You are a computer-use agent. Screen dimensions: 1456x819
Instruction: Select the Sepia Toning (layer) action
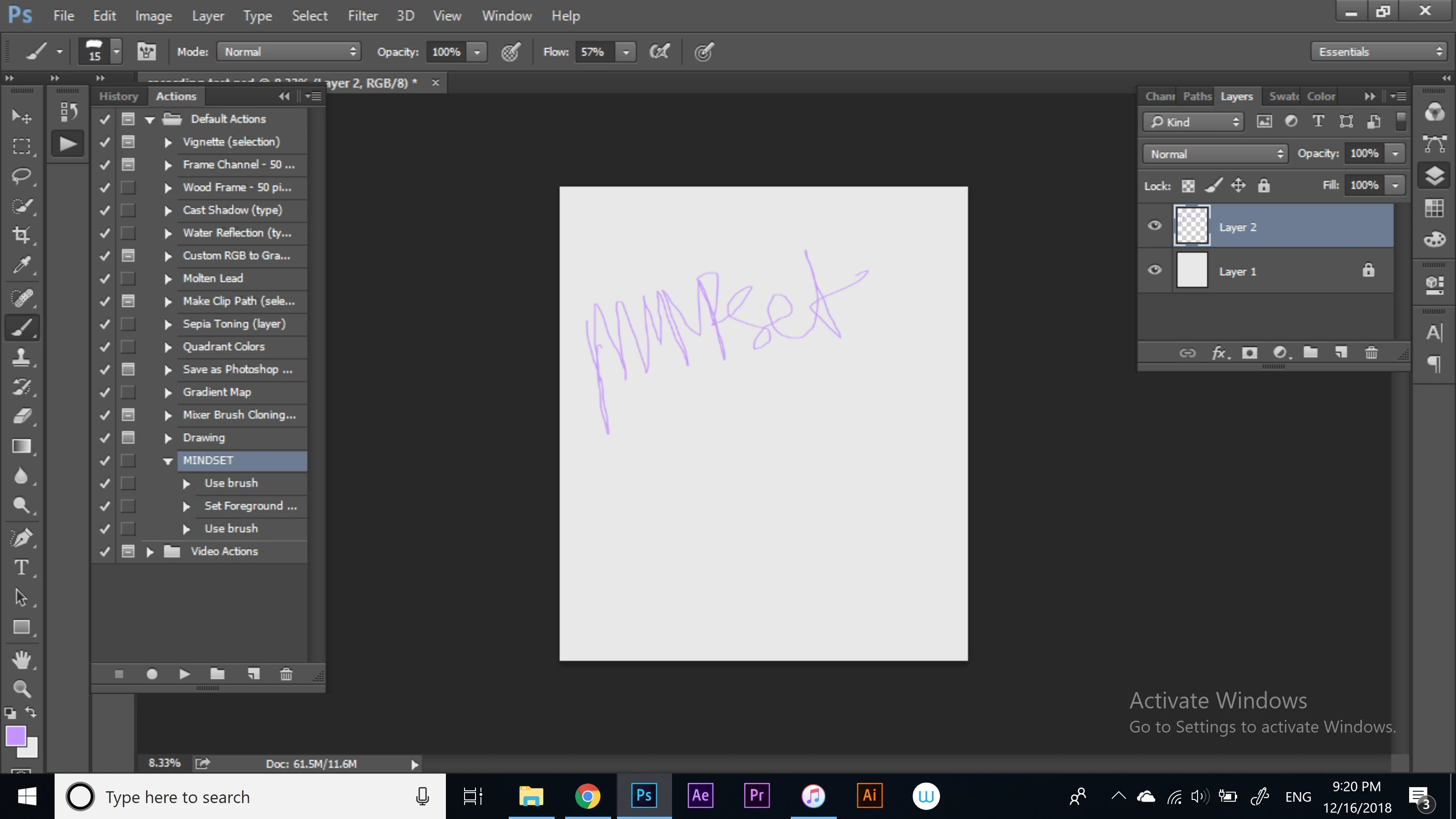pos(234,324)
